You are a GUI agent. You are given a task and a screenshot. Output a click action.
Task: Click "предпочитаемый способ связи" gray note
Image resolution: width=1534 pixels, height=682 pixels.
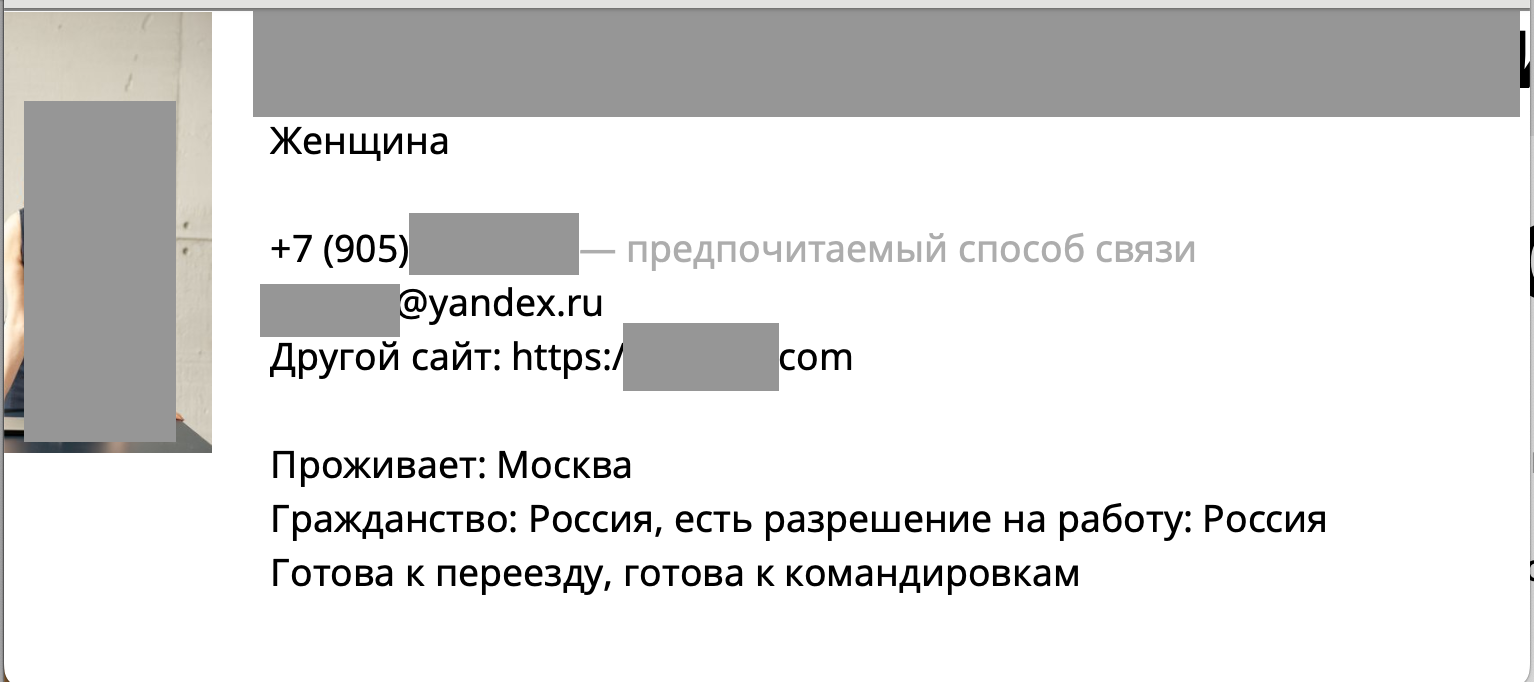[911, 249]
